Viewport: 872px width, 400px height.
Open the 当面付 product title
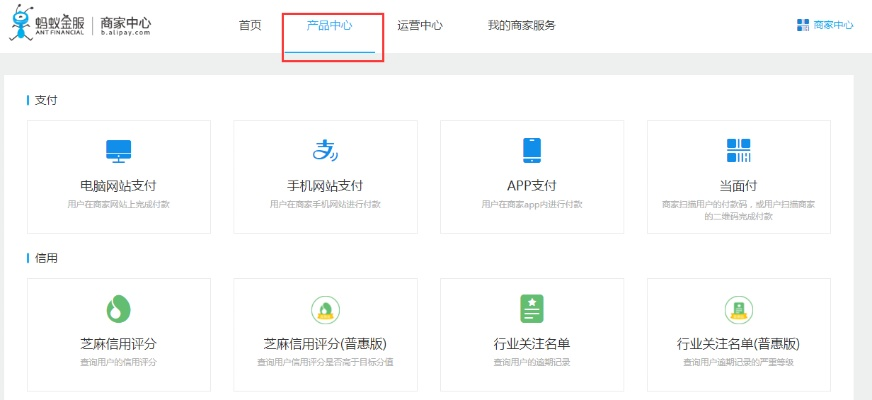739,186
